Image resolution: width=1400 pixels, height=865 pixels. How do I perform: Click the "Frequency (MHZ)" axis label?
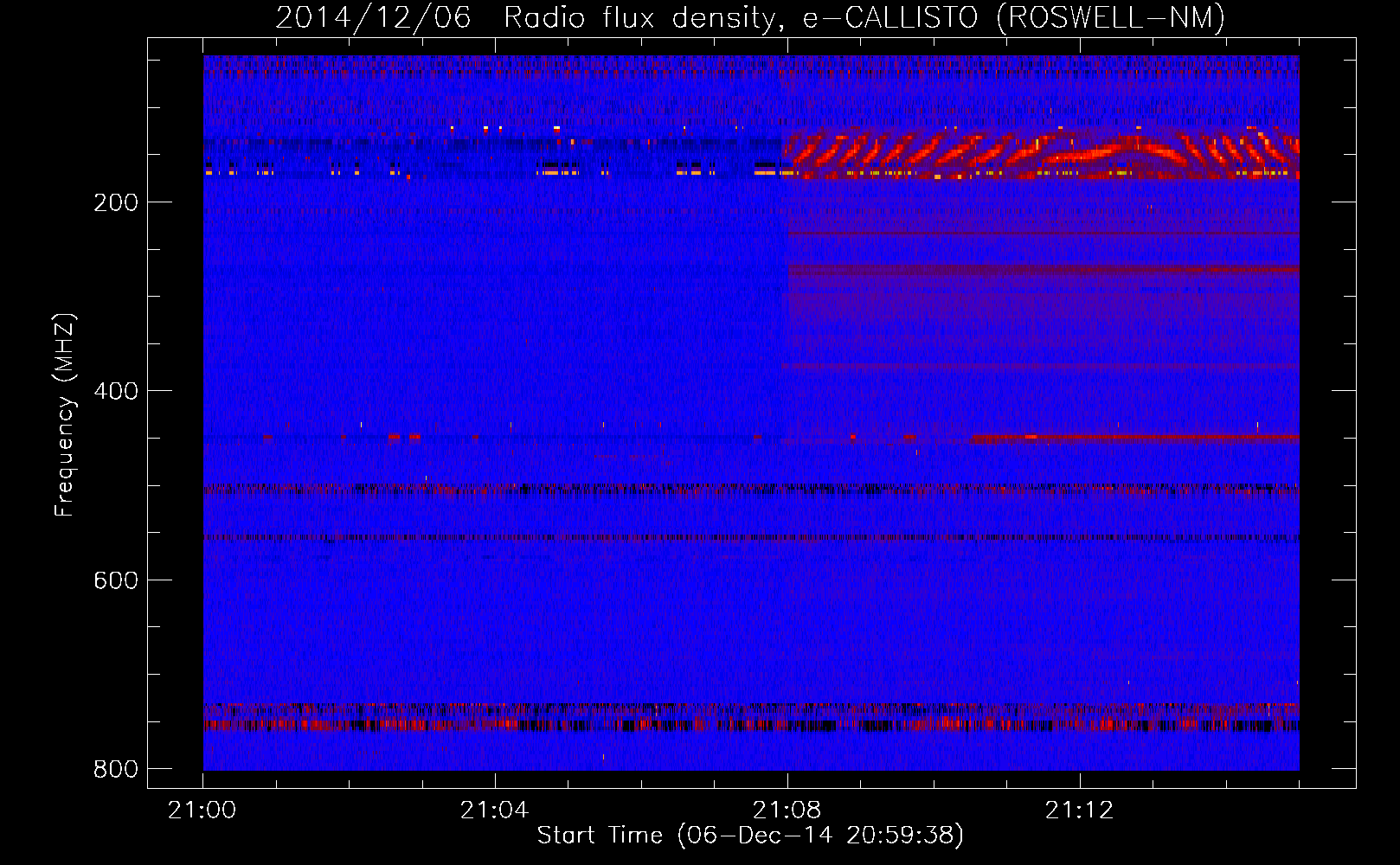pyautogui.click(x=65, y=415)
